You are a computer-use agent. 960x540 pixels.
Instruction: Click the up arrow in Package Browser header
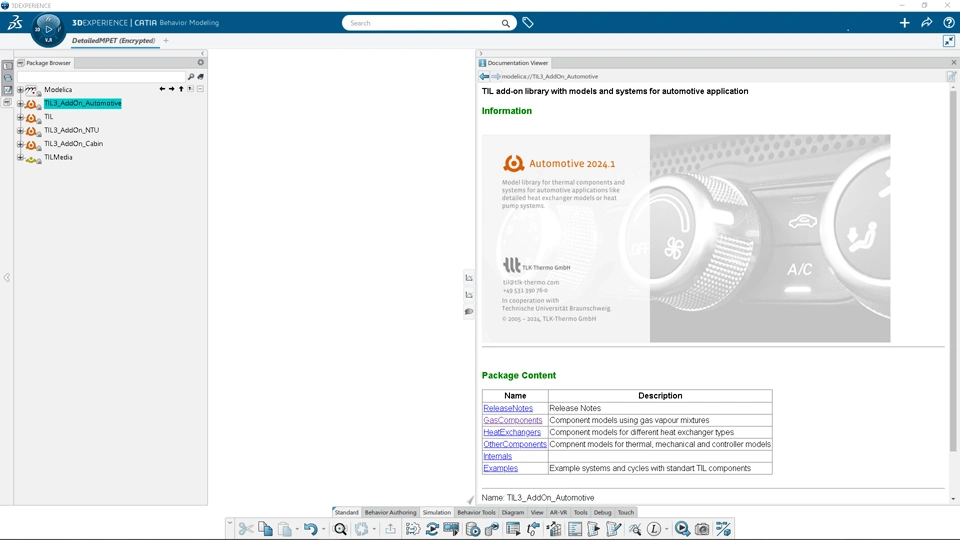181,89
